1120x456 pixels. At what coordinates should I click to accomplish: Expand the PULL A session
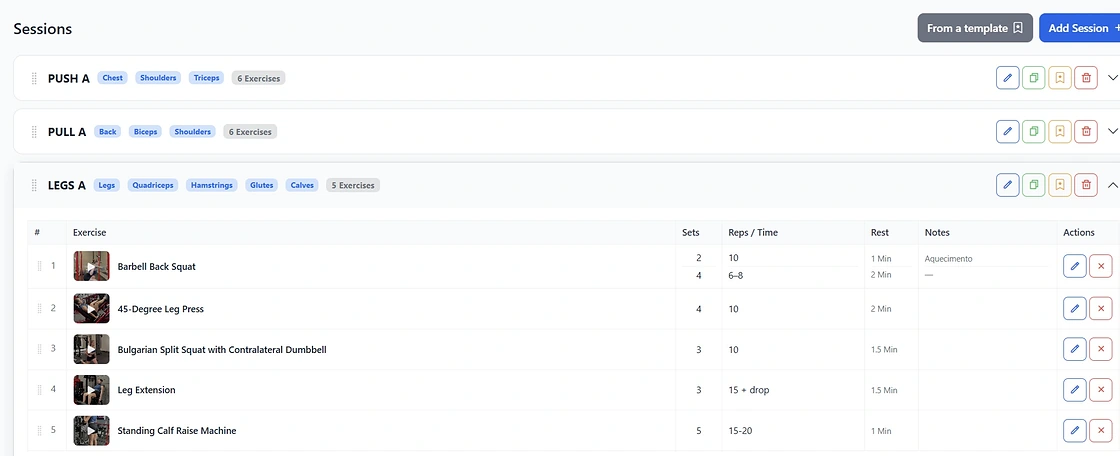[1112, 132]
